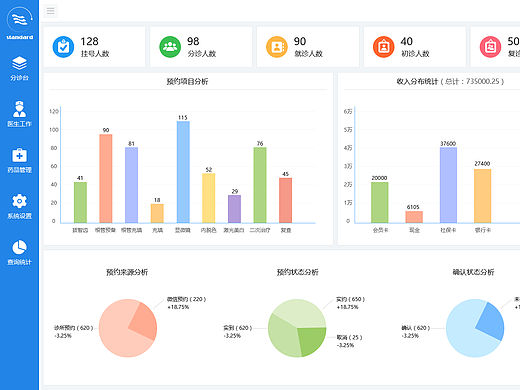520x390 pixels.
Task: Open 系统设置 gear in the sidebar
Action: [19, 207]
